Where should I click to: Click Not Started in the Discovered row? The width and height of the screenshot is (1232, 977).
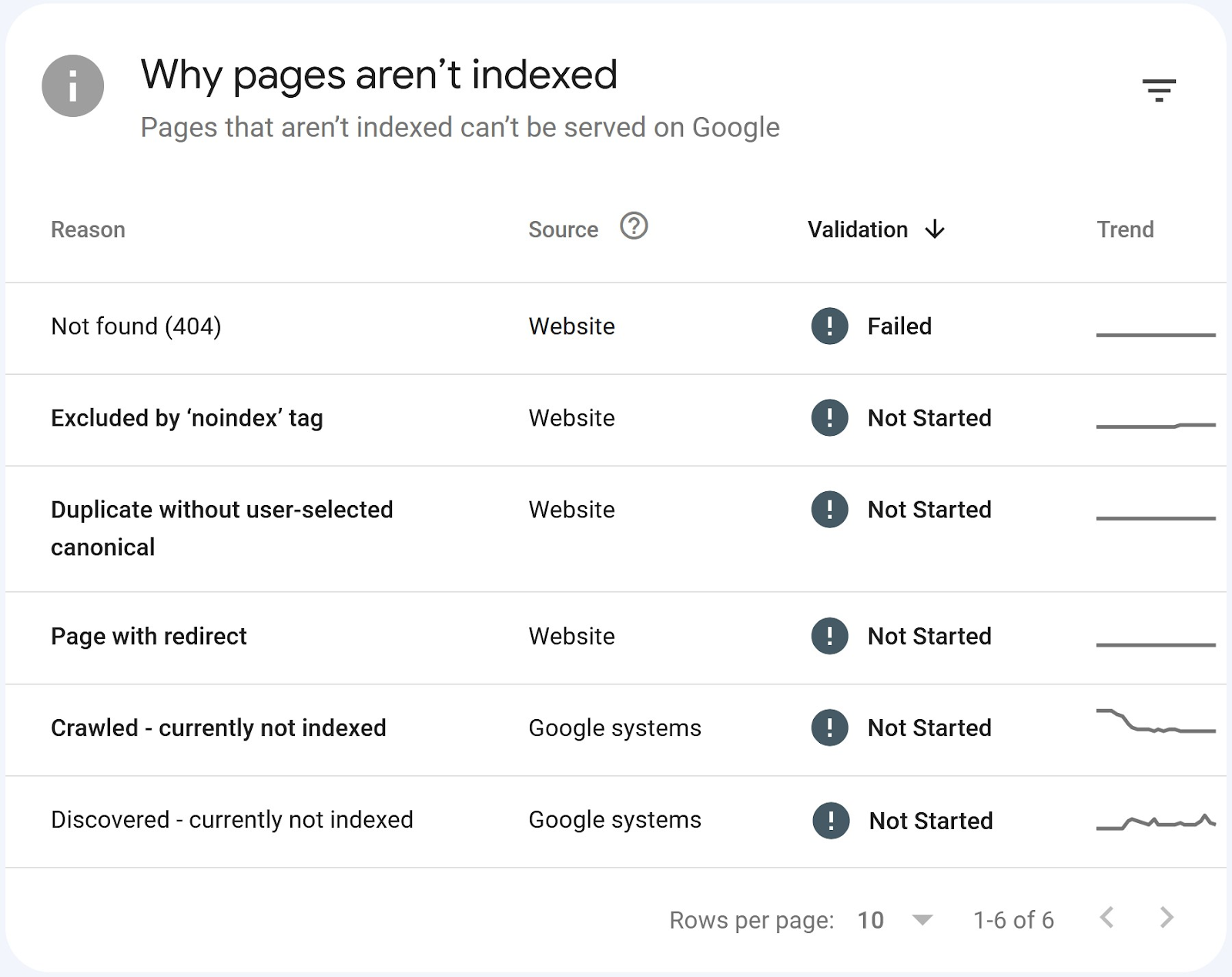point(931,821)
